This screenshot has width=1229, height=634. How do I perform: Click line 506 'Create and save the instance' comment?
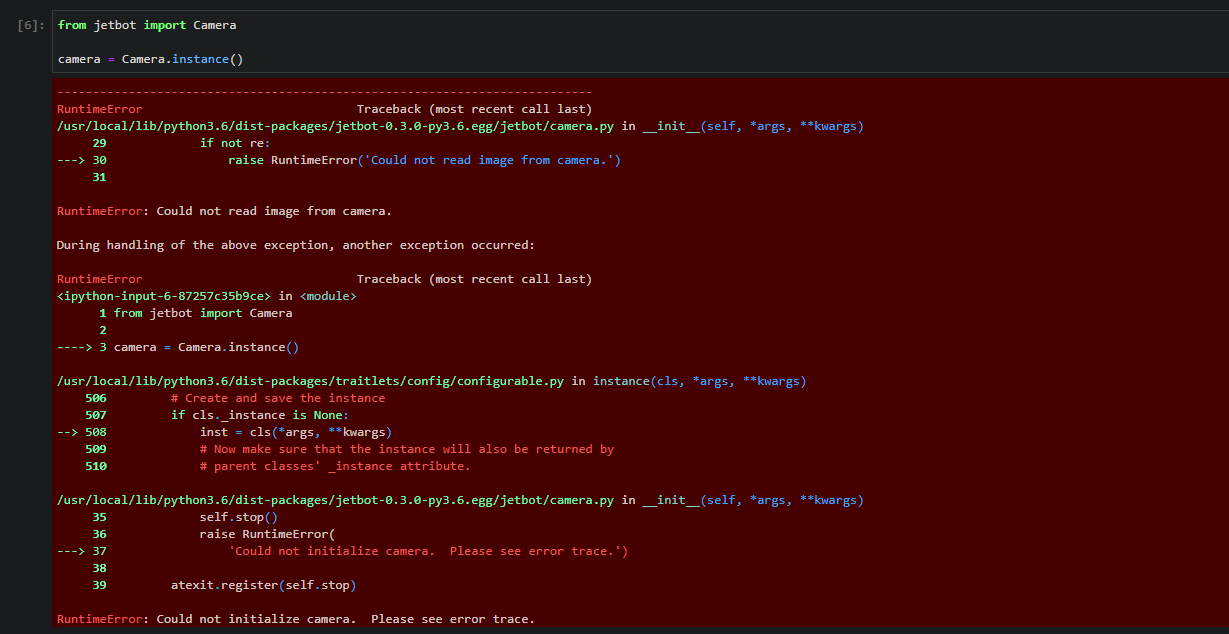pyautogui.click(x=278, y=398)
